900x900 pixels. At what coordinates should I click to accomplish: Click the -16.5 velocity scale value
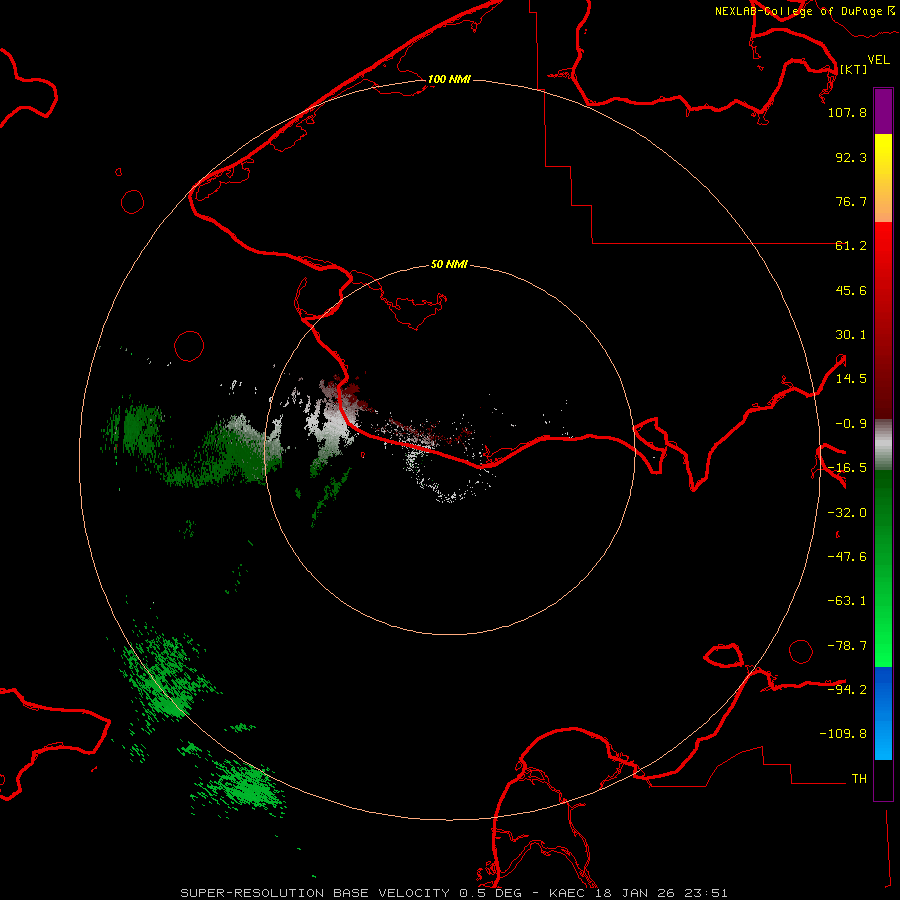847,468
